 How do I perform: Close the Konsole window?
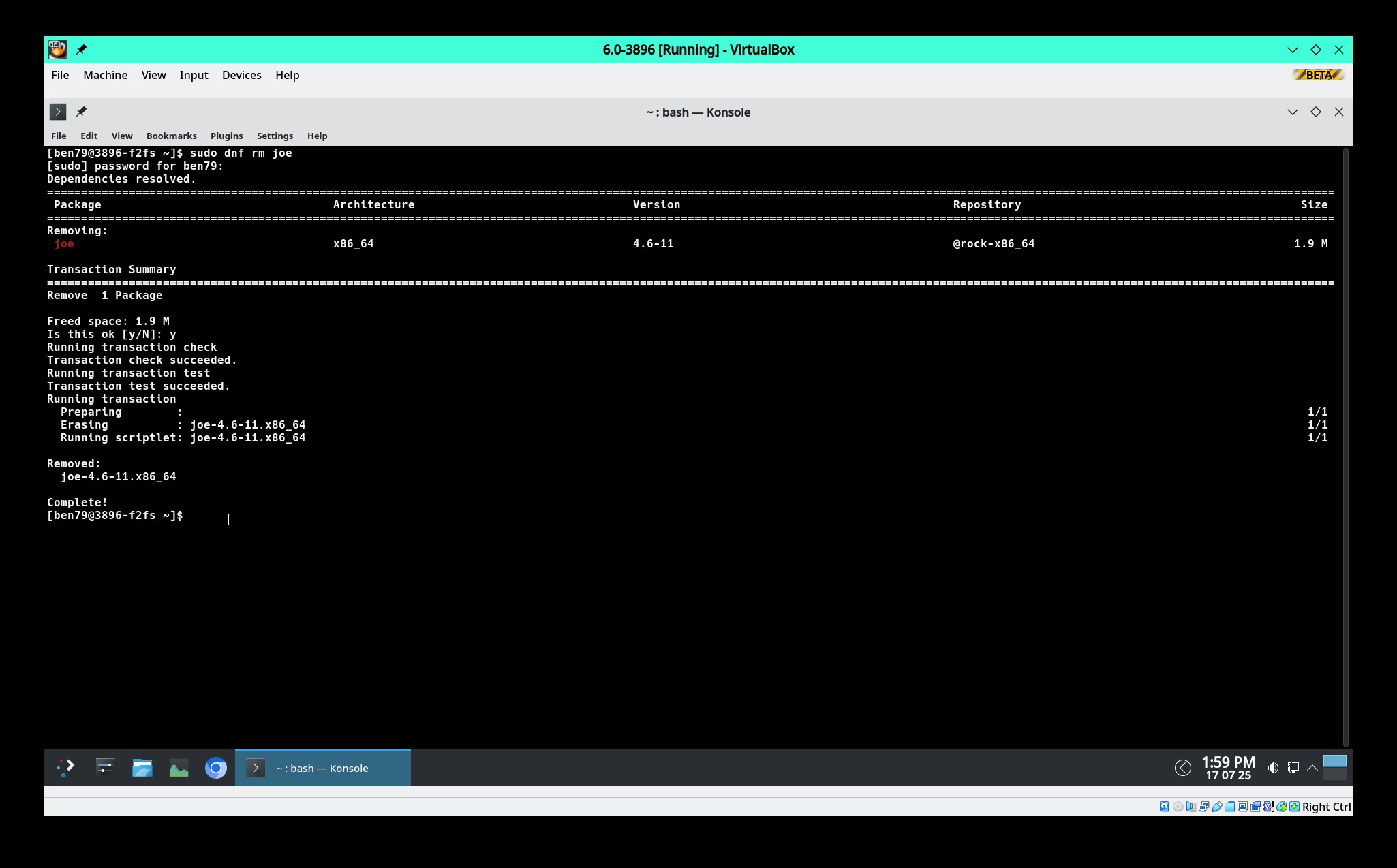click(x=1338, y=112)
